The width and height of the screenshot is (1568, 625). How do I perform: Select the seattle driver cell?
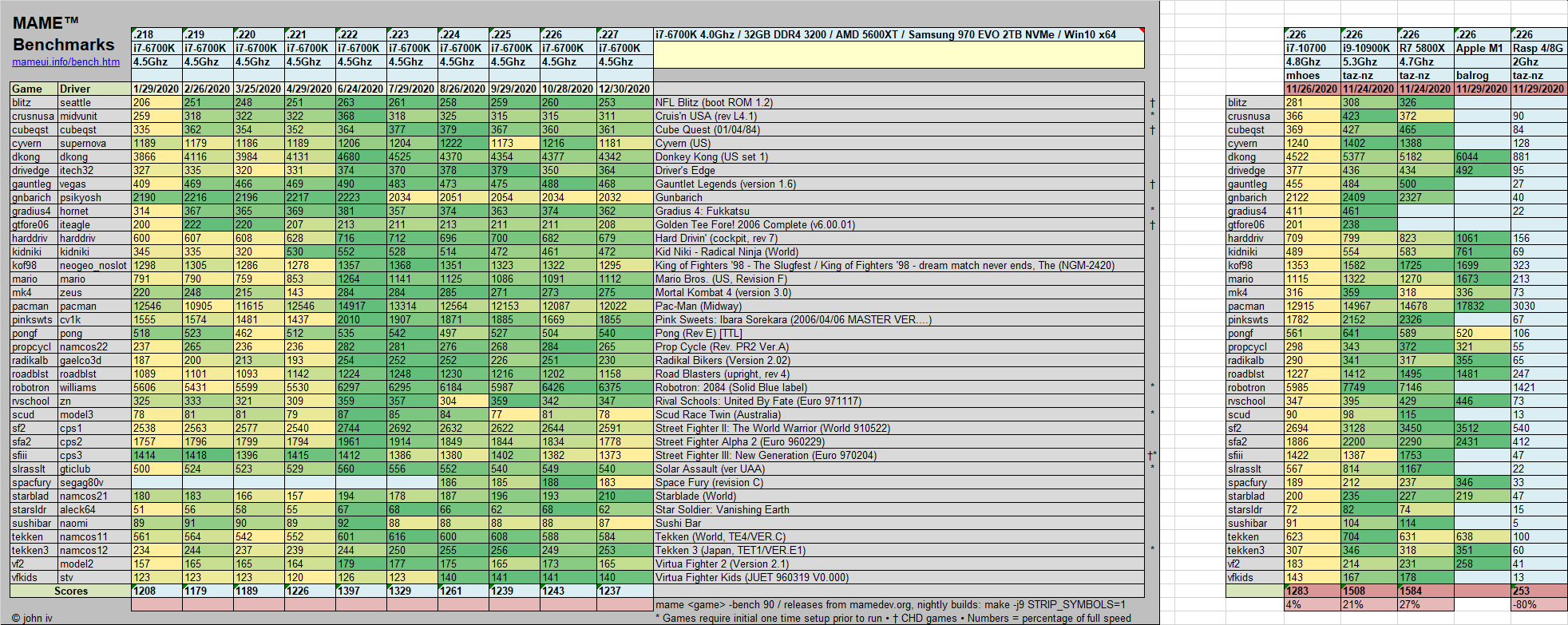click(94, 102)
